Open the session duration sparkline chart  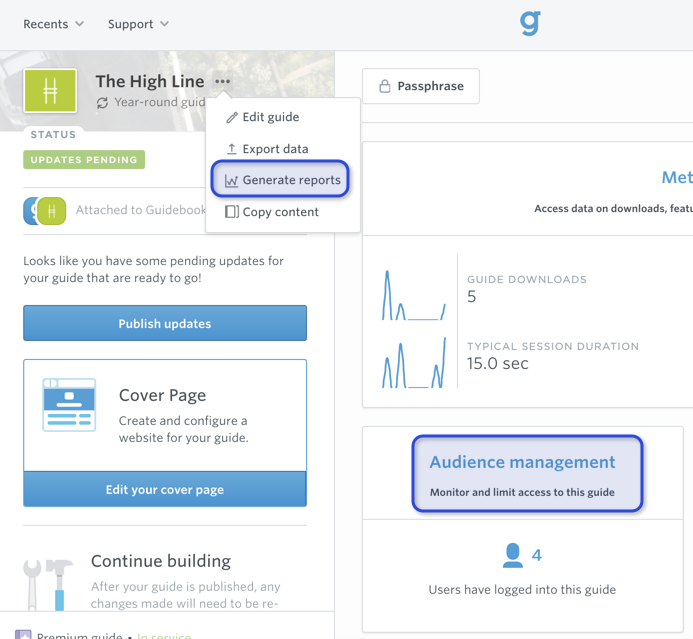[x=414, y=363]
